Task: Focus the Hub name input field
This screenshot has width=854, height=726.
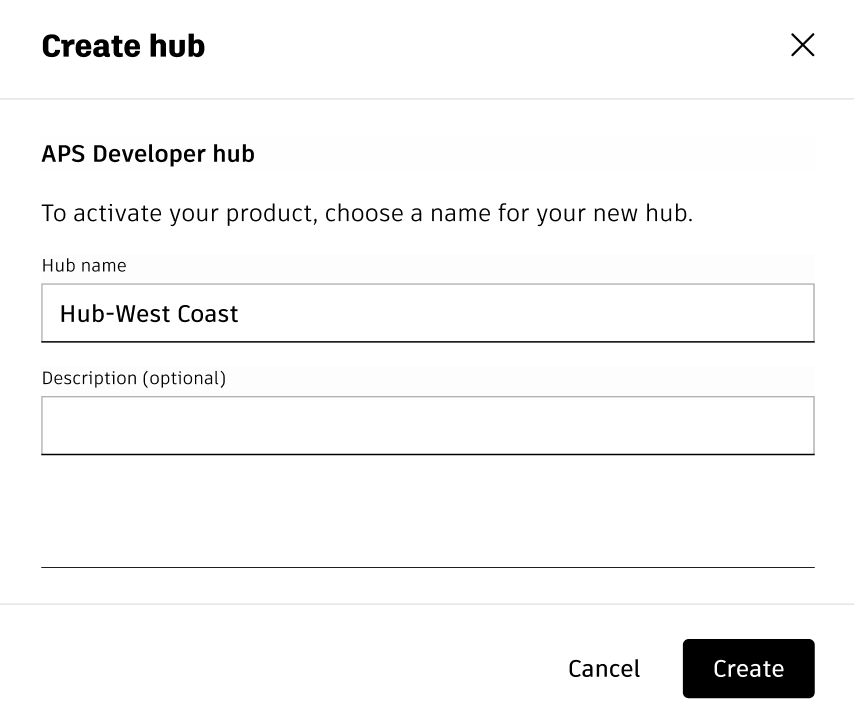Action: click(427, 313)
